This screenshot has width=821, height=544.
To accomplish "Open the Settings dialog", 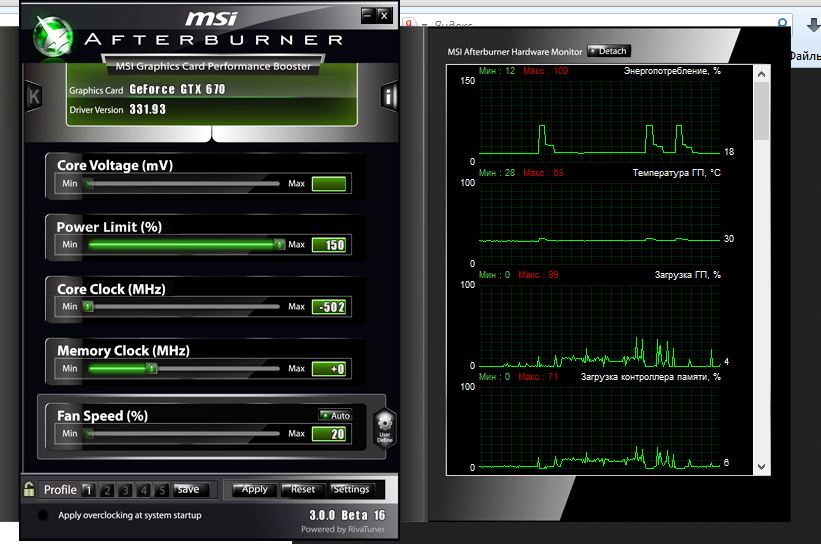I will pos(351,490).
